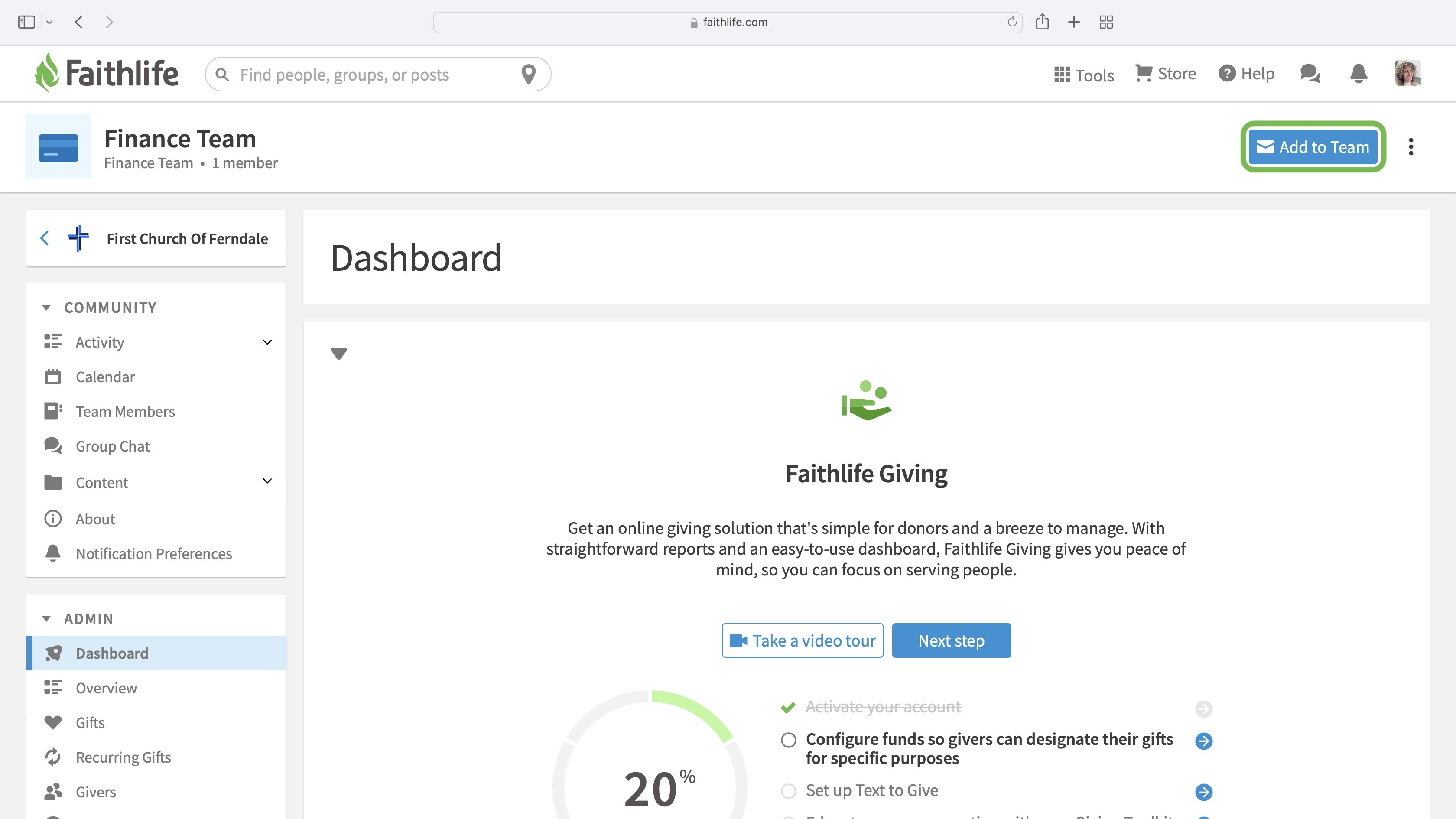Click the Safari share icon

pyautogui.click(x=1042, y=22)
